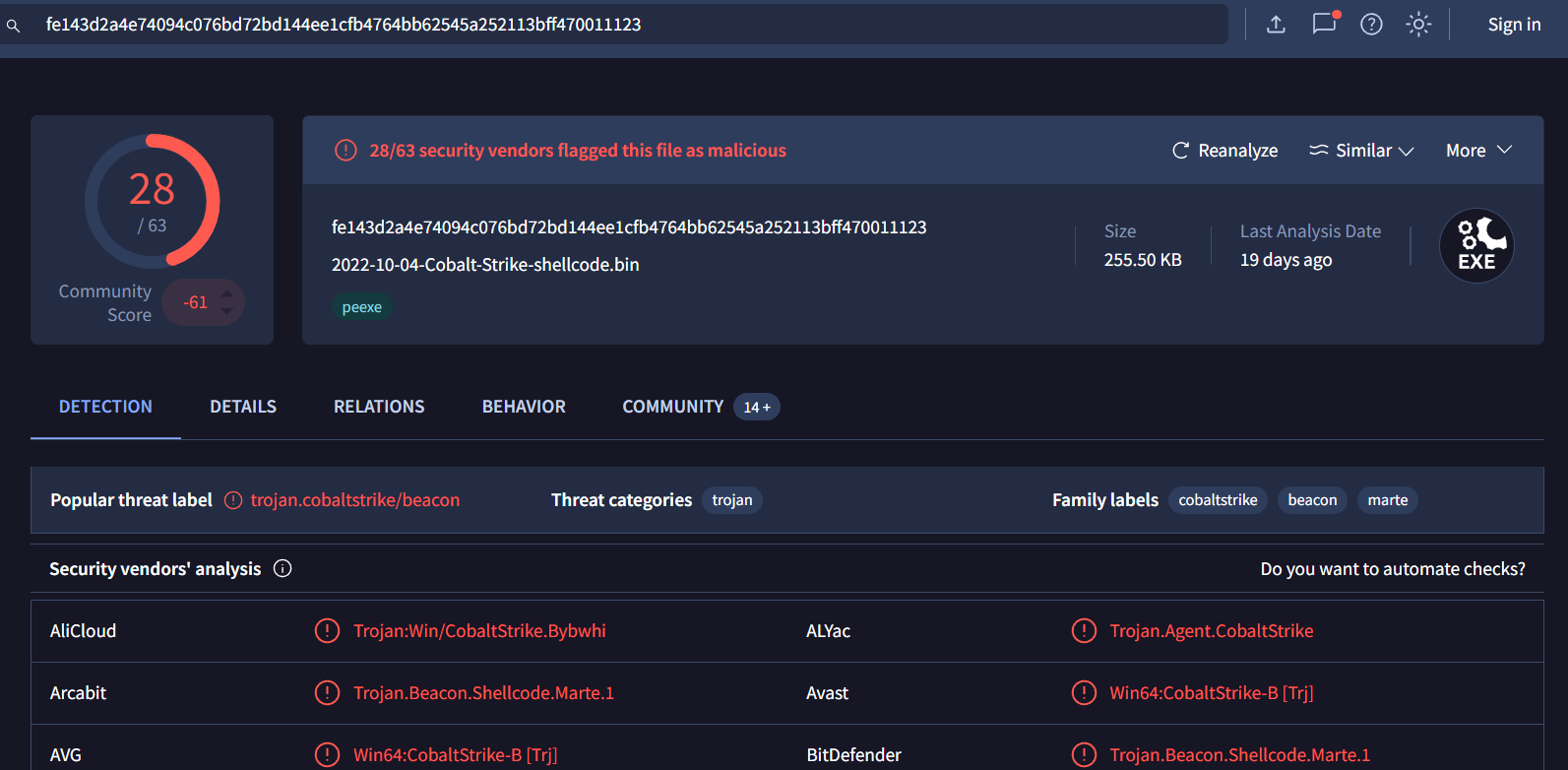Click the Security vendors' analysis info icon
This screenshot has height=770, width=1568.
click(x=282, y=568)
